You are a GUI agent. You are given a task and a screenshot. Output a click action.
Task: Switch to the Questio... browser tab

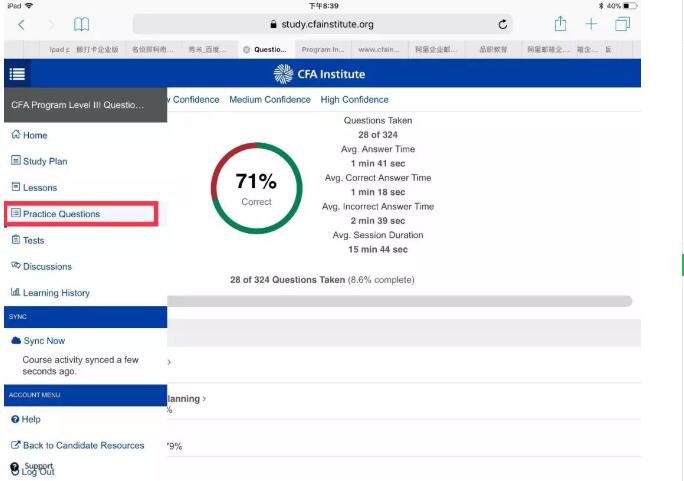click(266, 49)
